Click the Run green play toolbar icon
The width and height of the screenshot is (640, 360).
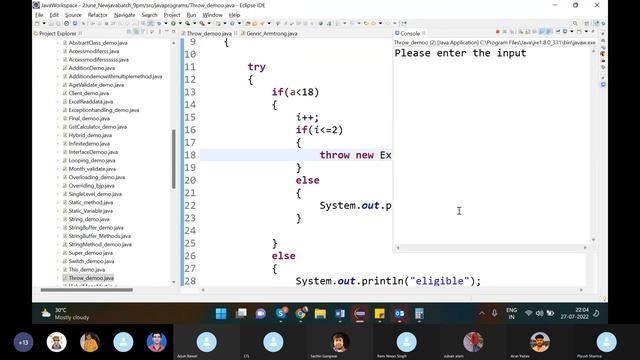click(173, 23)
